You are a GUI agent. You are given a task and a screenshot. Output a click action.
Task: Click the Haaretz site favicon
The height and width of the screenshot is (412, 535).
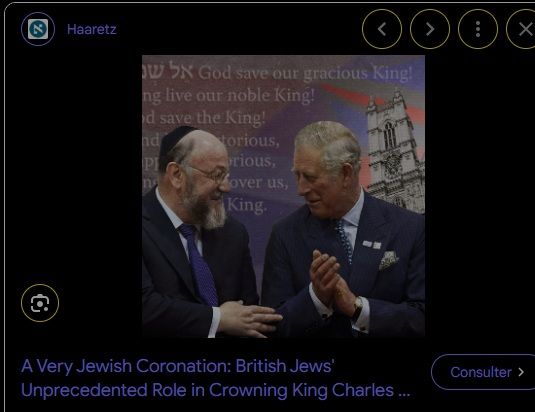point(38,29)
